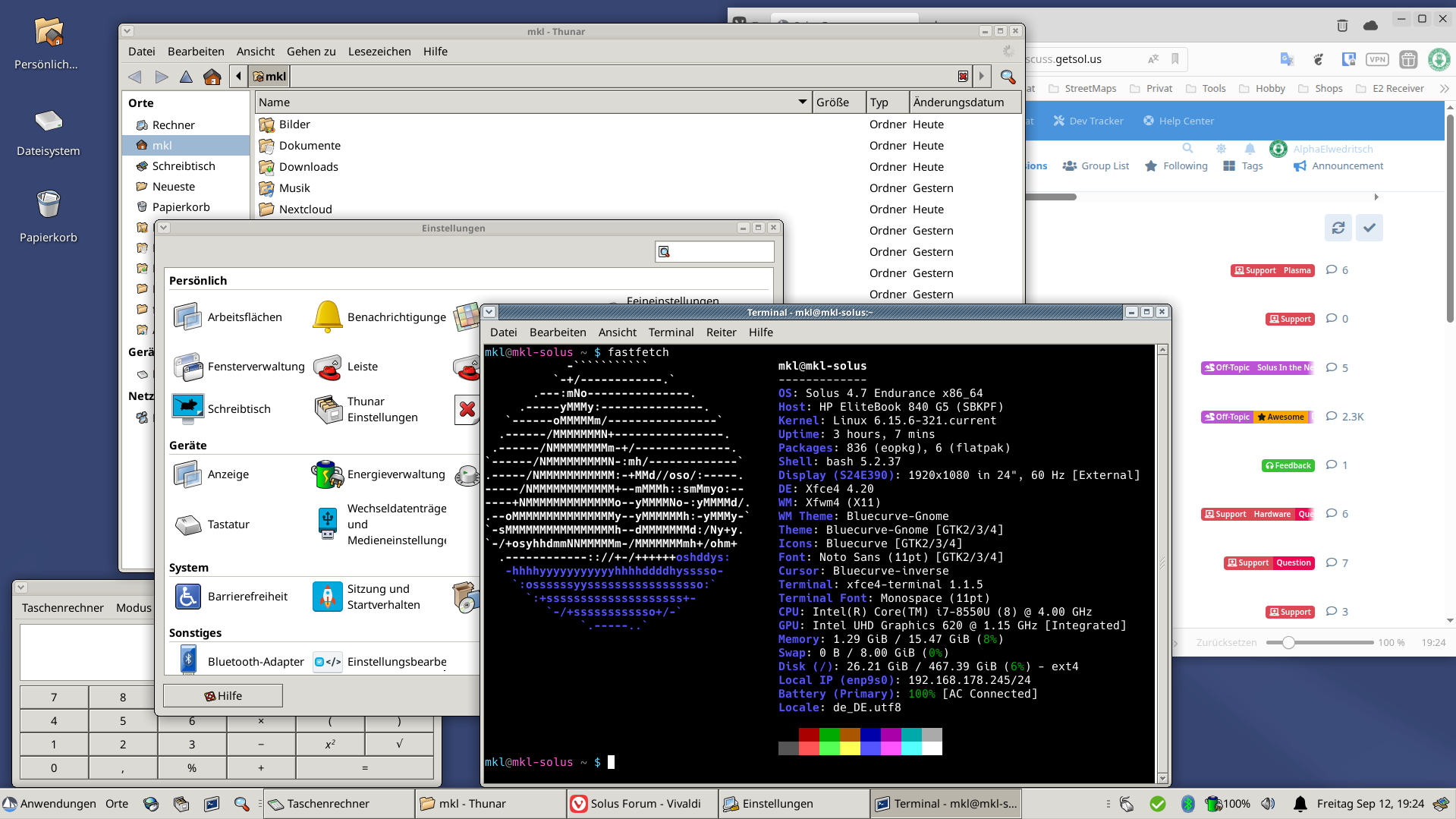Open Fensterverwaltung settings
The image size is (1456, 819).
tap(239, 367)
